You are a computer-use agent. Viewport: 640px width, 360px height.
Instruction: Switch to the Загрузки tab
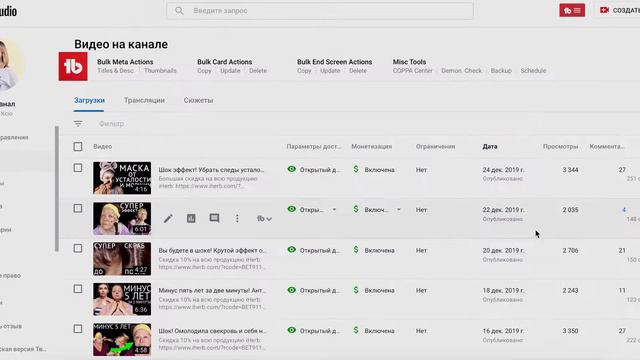pos(89,100)
